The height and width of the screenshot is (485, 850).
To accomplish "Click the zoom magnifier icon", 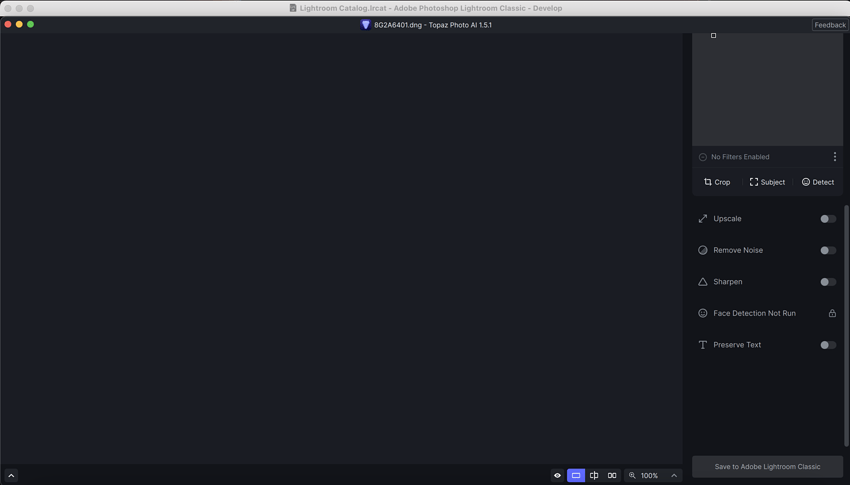I will [632, 475].
